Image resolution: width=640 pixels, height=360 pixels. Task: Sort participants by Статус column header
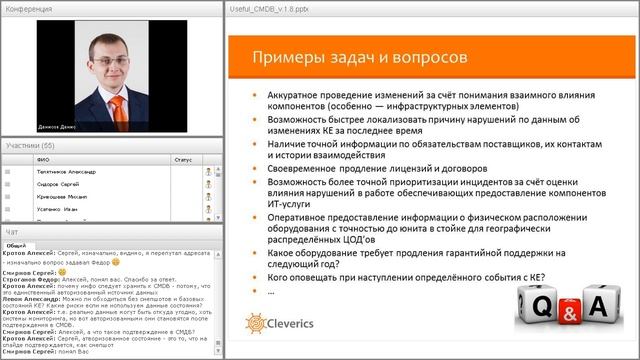point(187,160)
